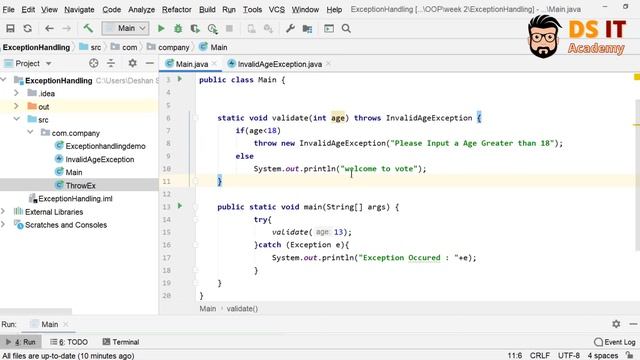Screen dimensions: 640x360
Task: Open the Terminal tool window
Action: [x=121, y=342]
